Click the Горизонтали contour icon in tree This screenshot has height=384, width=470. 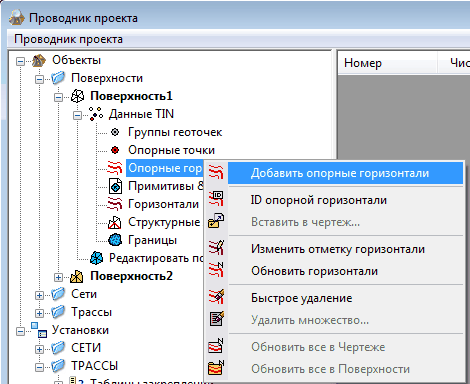(x=115, y=204)
